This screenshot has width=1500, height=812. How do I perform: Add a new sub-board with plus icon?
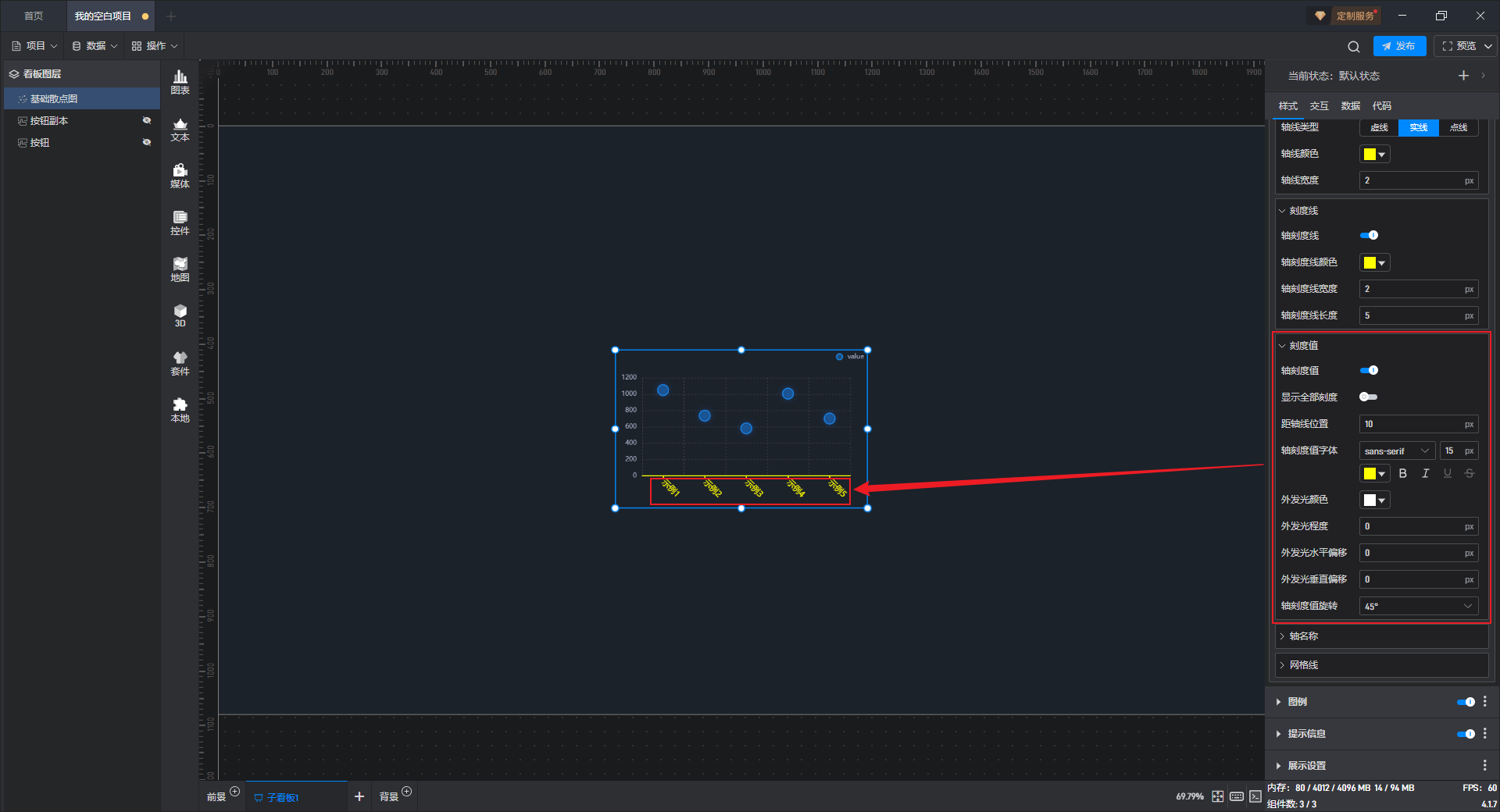pyautogui.click(x=359, y=796)
